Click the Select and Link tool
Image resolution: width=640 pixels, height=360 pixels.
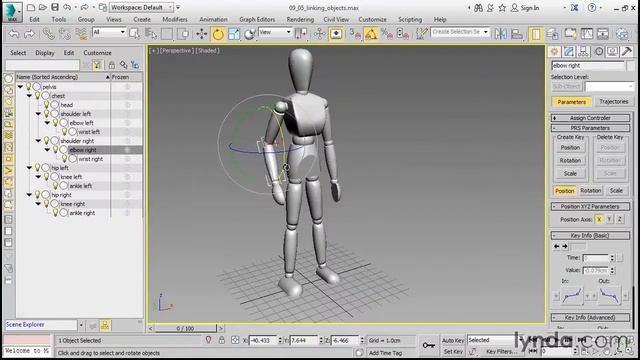click(48, 34)
